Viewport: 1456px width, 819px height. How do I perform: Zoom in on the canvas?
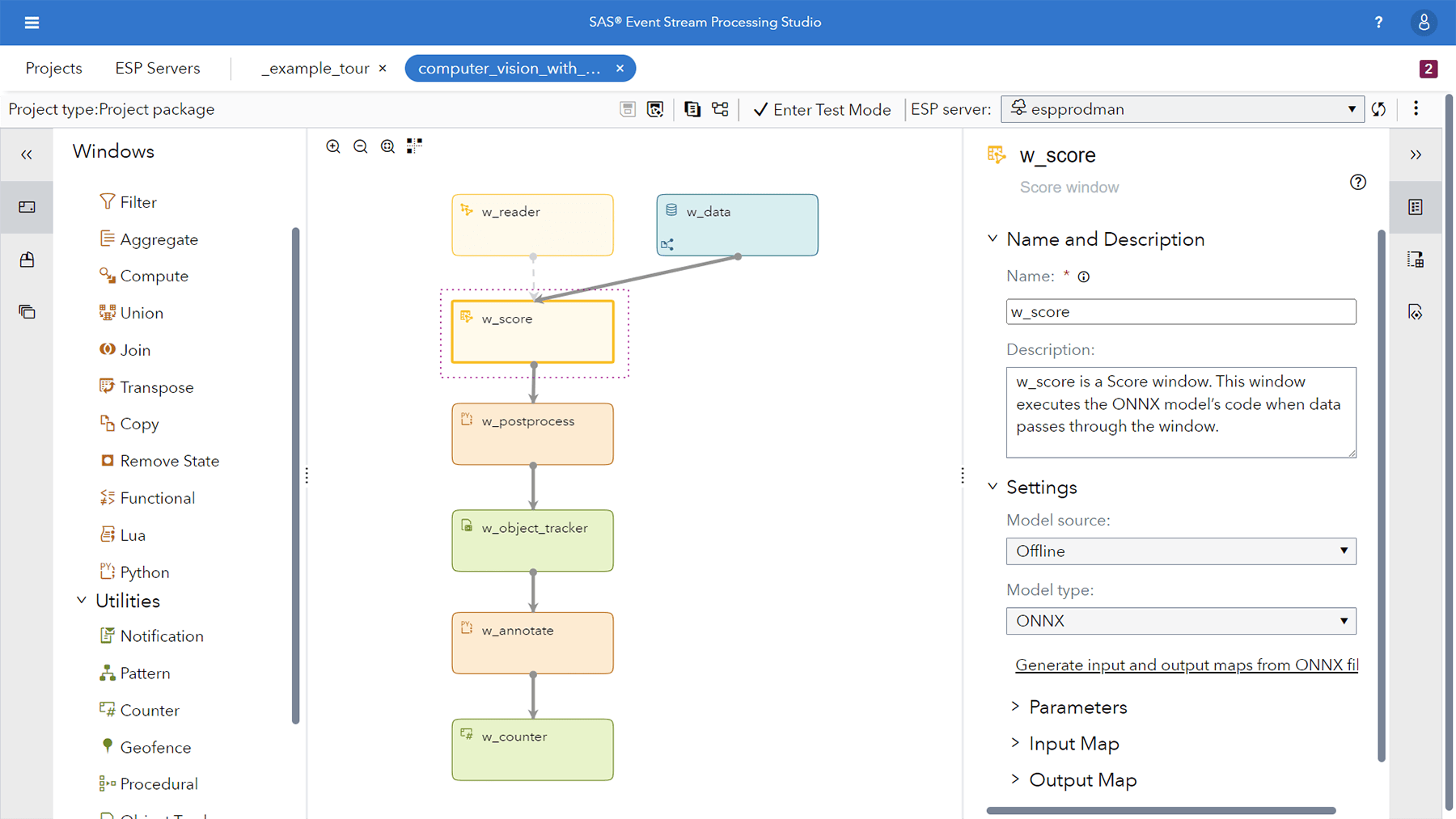[x=333, y=146]
